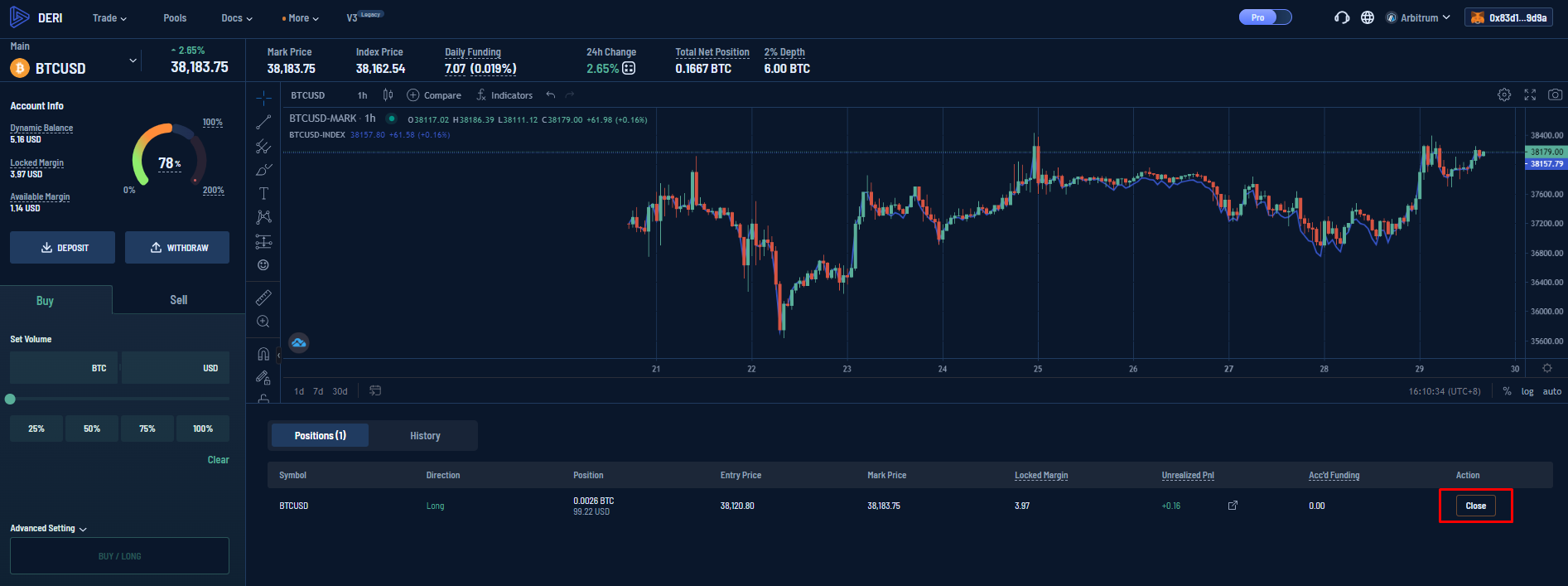Click the fullscreen chart icon
Viewport: 1568px width, 586px height.
[x=1530, y=95]
